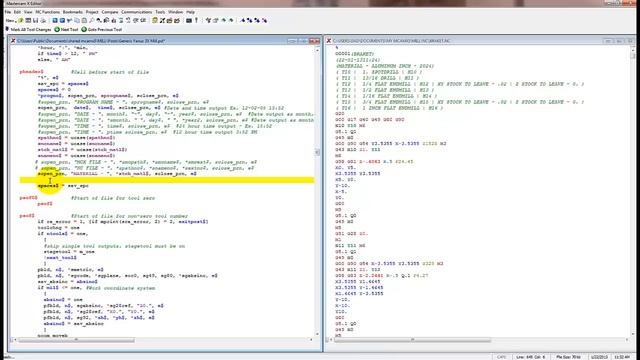This screenshot has height=360, width=640.
Task: Open the Edit menu
Action: [17, 12]
